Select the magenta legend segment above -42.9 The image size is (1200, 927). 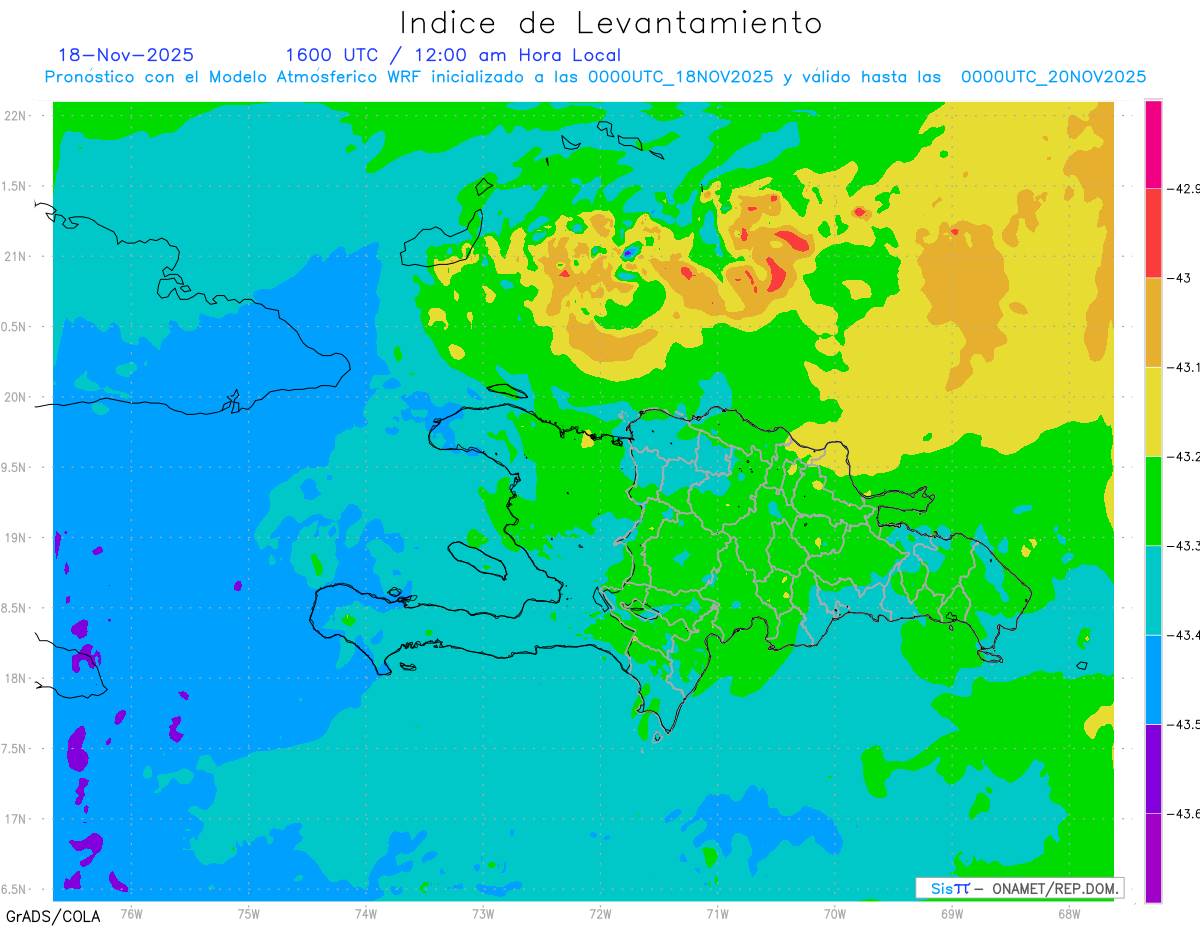1153,144
